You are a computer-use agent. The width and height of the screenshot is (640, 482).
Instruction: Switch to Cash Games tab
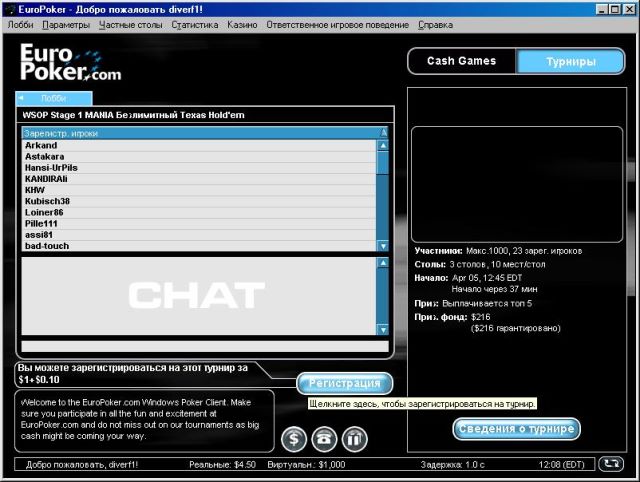click(x=462, y=61)
